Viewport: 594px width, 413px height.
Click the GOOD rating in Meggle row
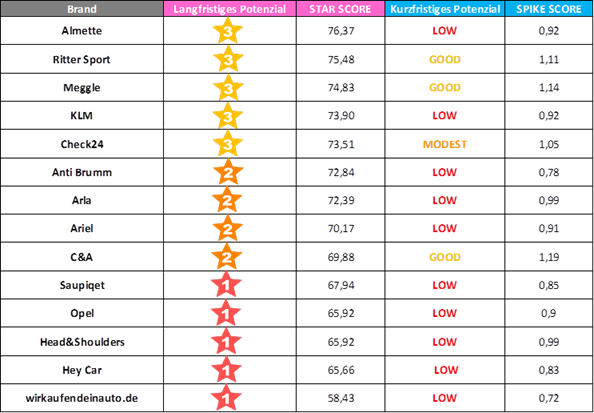[445, 88]
